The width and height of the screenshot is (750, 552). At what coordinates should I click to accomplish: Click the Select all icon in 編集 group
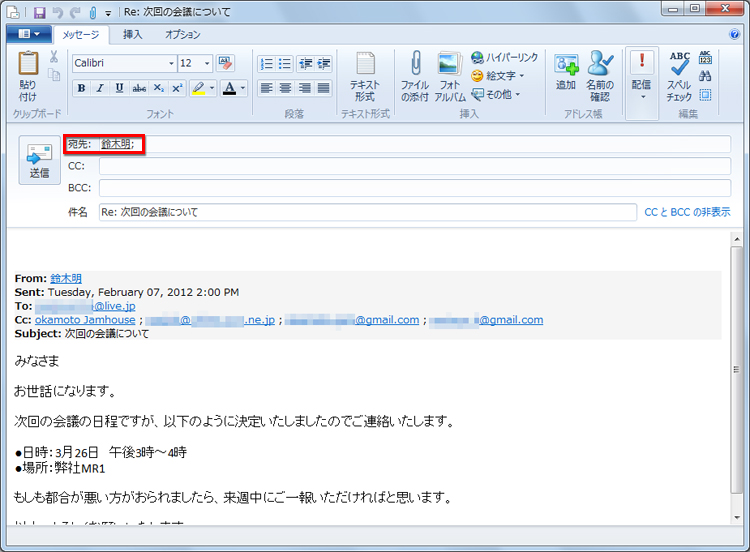click(705, 95)
